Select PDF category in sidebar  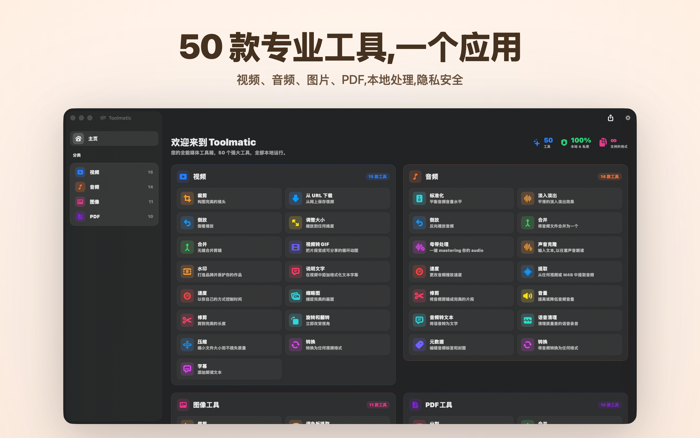(x=114, y=216)
